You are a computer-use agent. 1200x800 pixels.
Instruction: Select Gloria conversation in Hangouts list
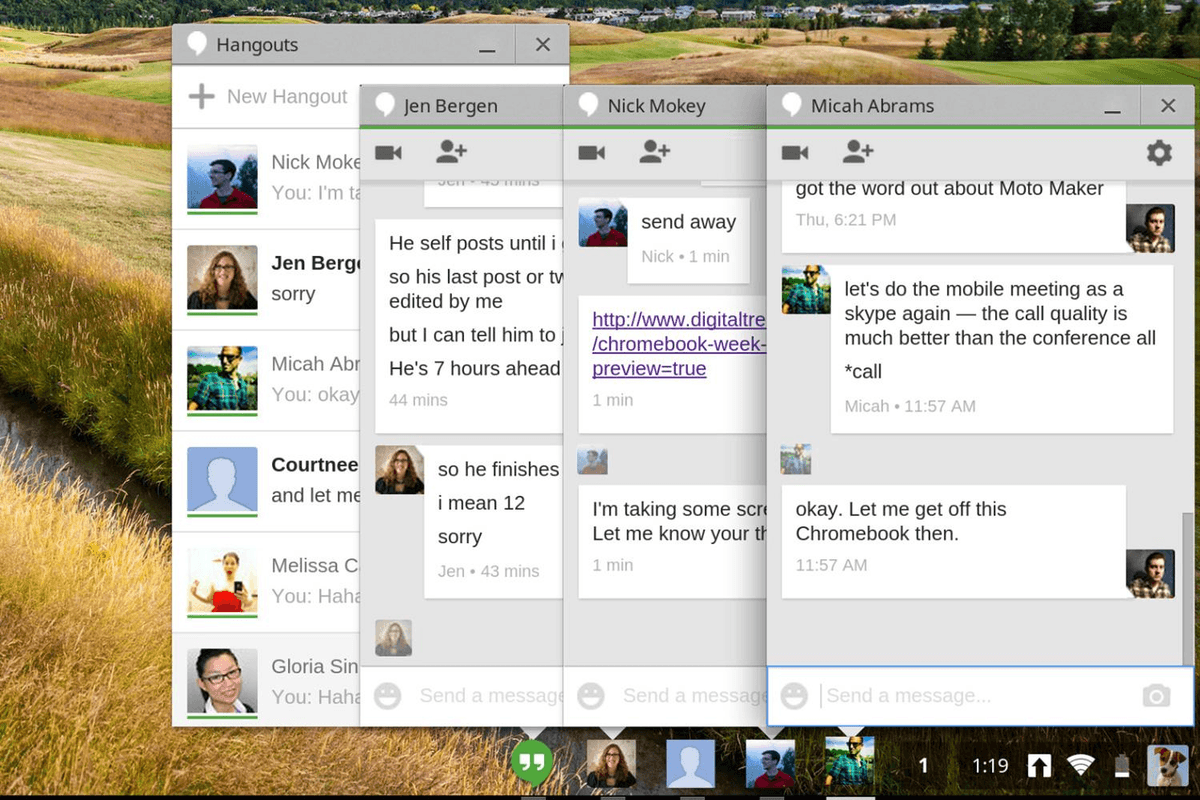pyautogui.click(x=266, y=680)
